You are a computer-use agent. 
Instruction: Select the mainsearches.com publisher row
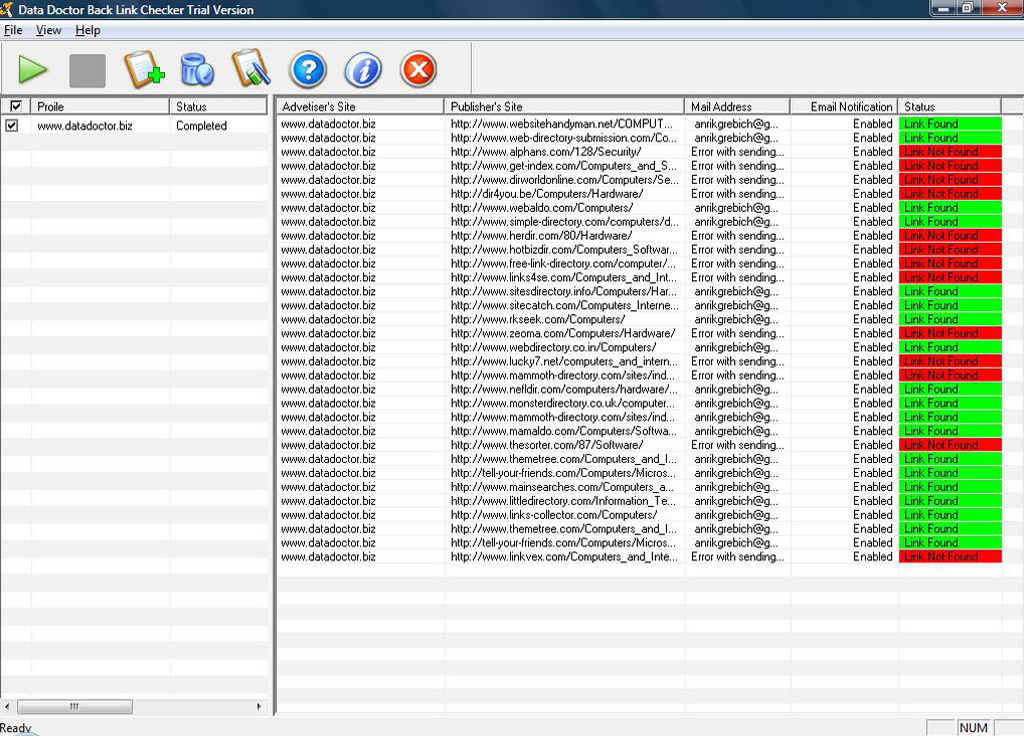point(640,487)
